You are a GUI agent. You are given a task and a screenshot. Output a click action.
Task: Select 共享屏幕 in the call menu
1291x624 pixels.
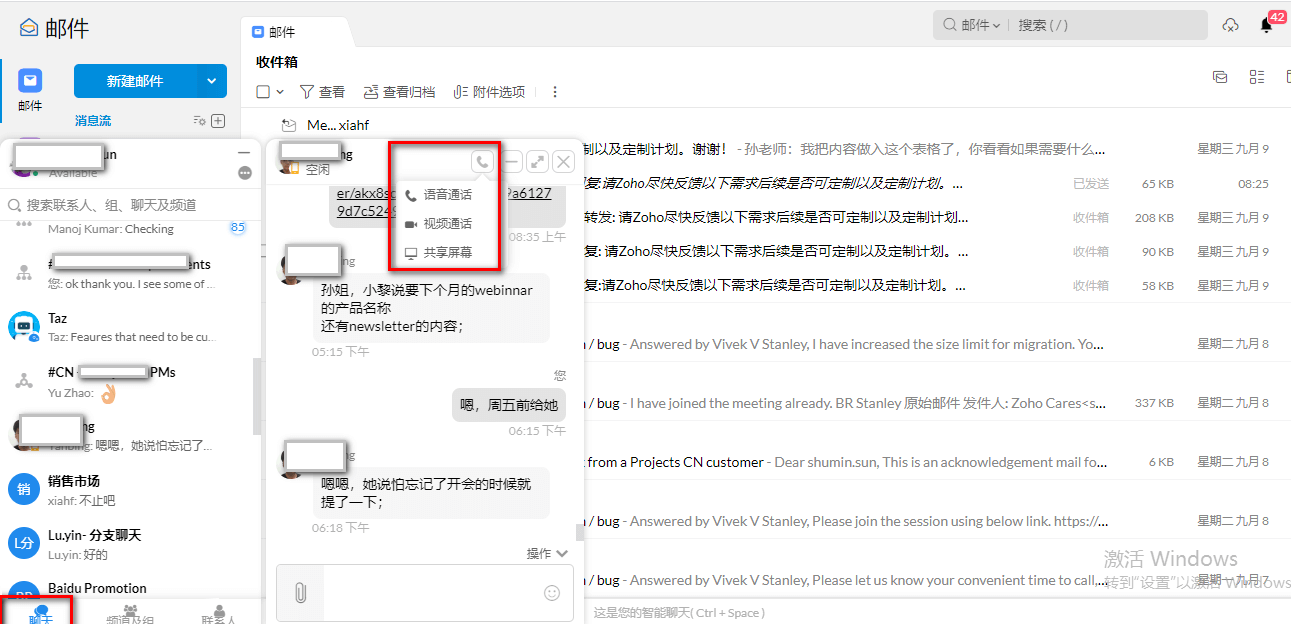[x=446, y=253]
